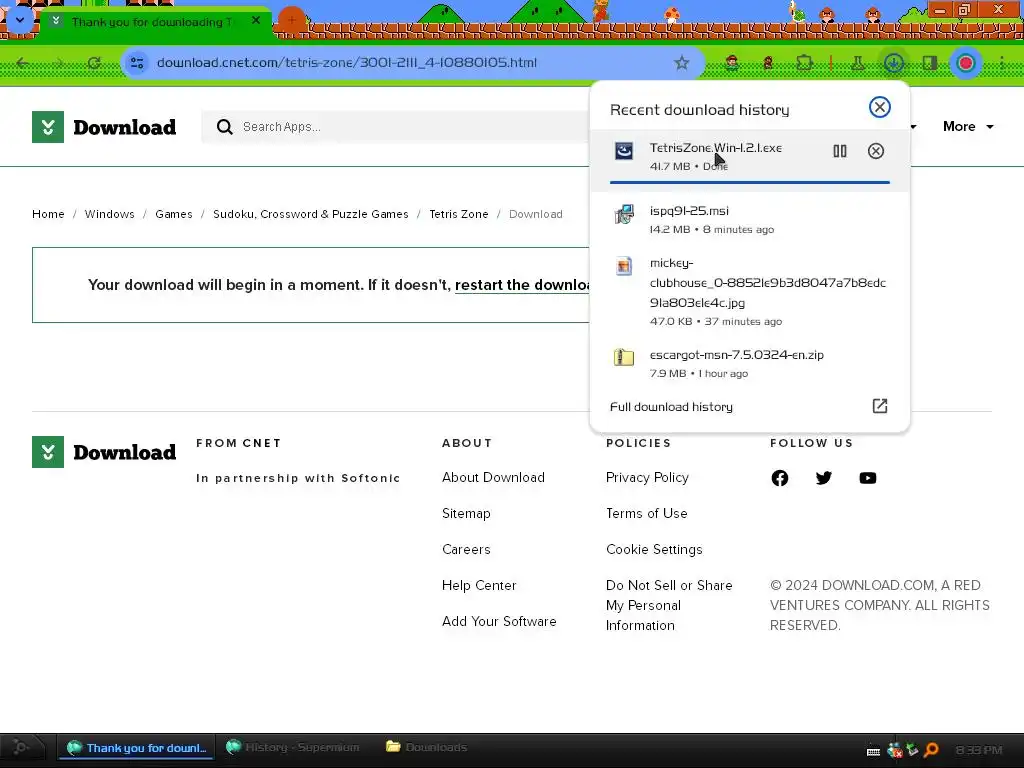Open the Chrome Labs flask icon

857,63
